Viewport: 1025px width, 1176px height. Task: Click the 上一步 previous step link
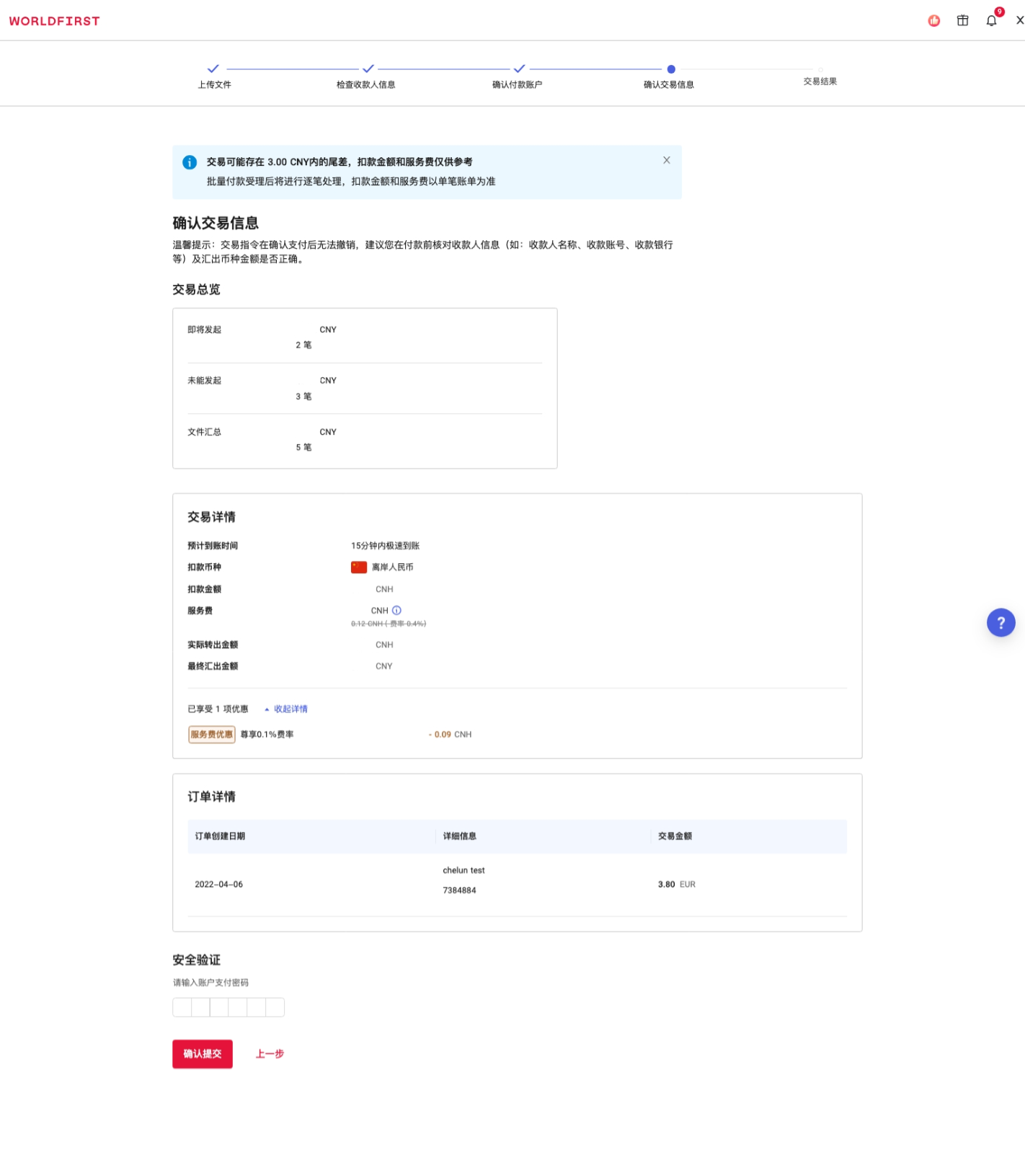270,1053
